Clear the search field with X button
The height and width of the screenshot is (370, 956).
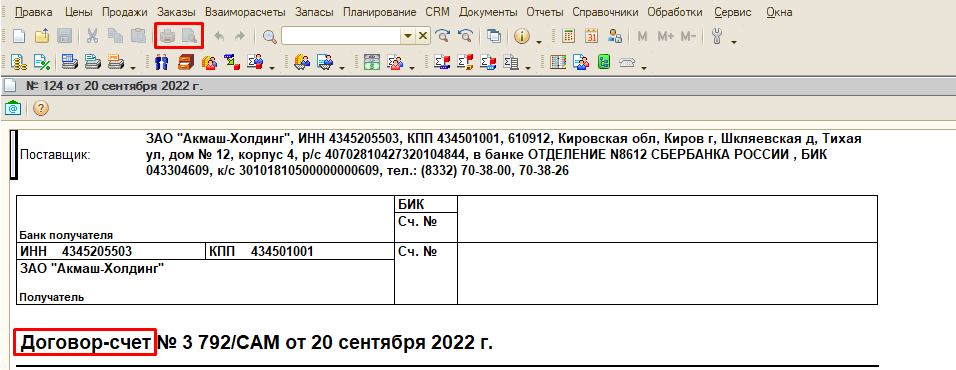coord(423,36)
